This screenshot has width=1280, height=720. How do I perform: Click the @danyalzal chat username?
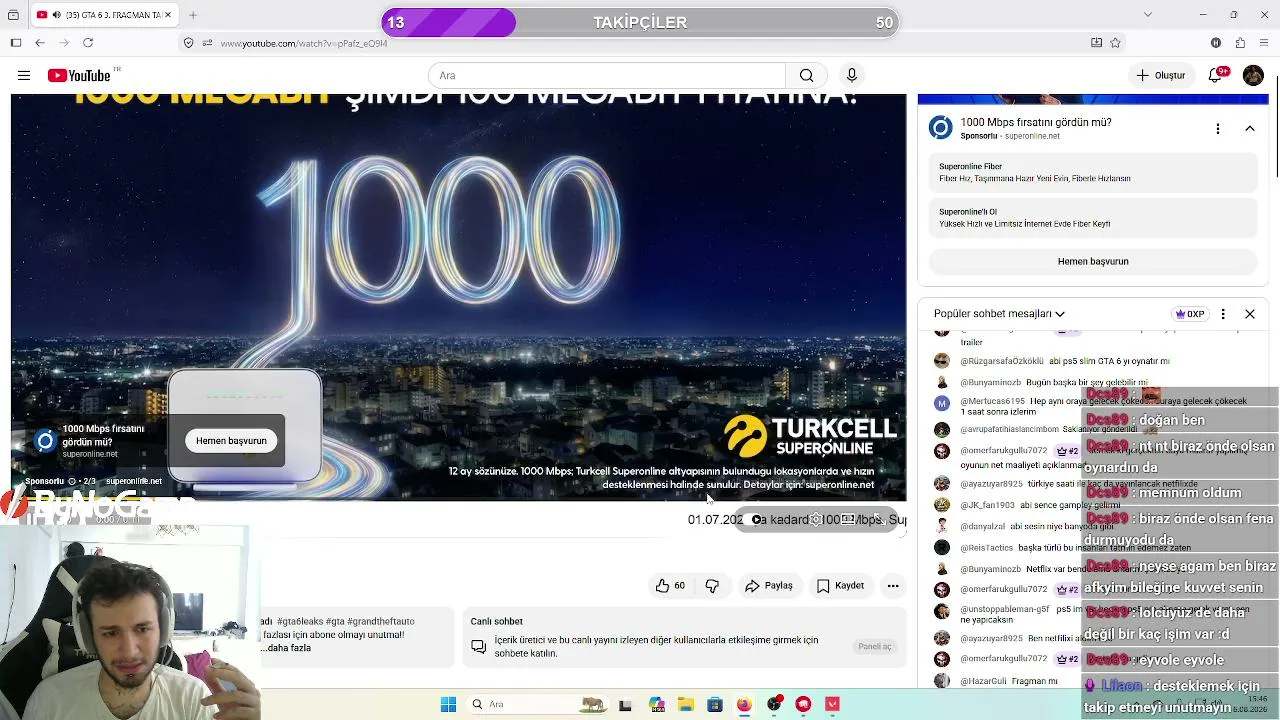point(982,526)
